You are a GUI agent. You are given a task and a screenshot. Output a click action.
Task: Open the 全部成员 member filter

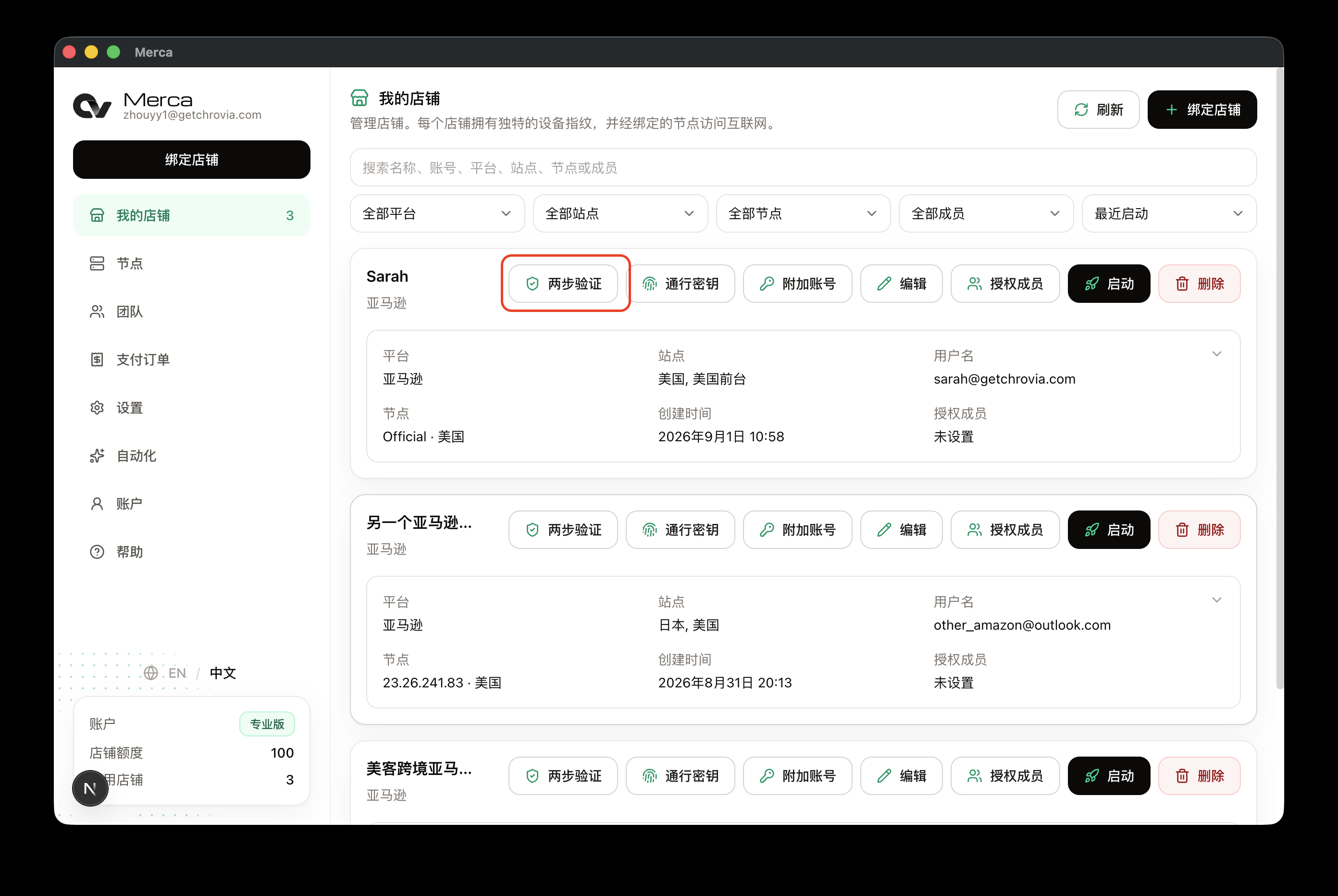(986, 213)
